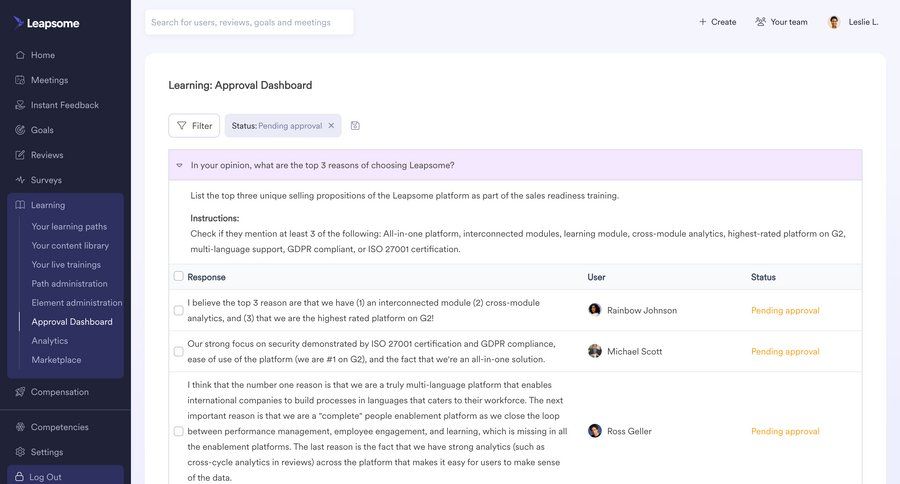Screen dimensions: 900x484
Task: Click the Log Out lock icon
Action: [20, 477]
